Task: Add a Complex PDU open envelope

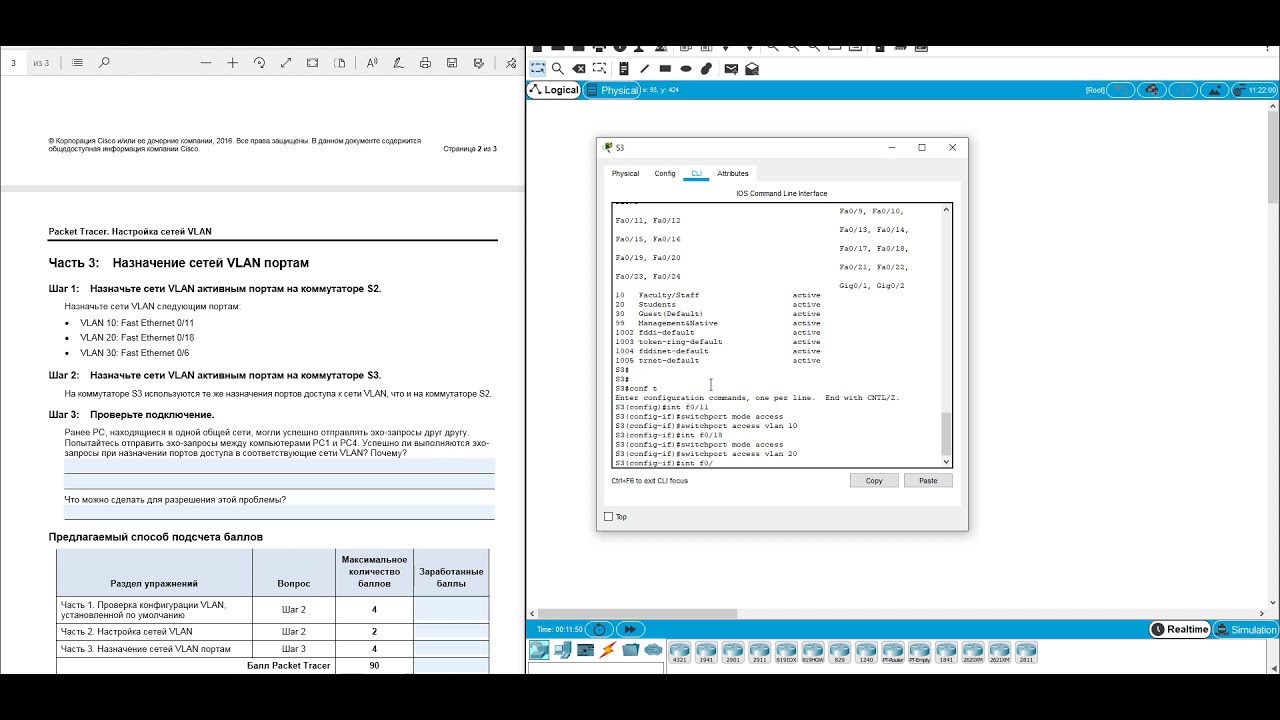Action: pos(752,69)
